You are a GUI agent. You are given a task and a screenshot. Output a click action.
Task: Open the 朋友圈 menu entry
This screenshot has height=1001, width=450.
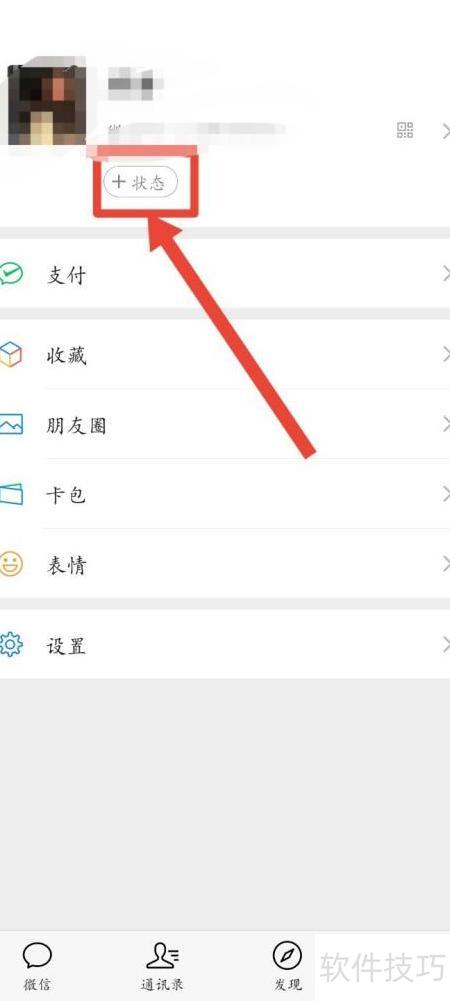click(x=225, y=425)
